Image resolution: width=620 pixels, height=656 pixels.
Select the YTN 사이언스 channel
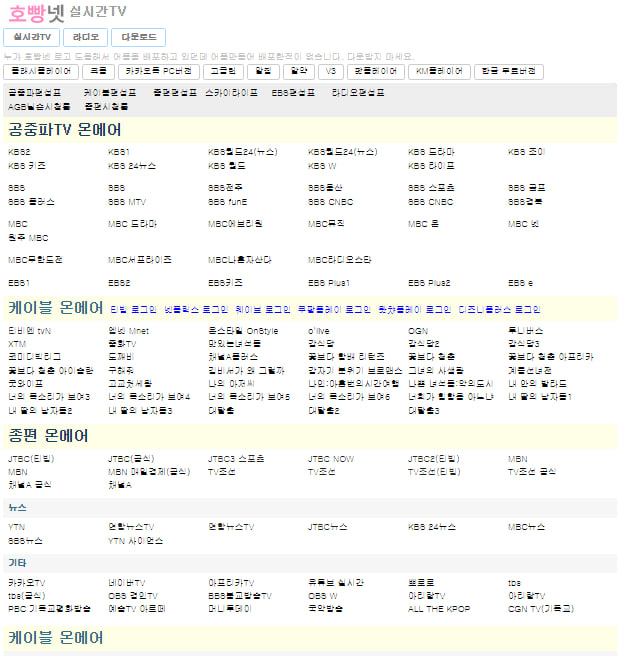pos(135,541)
